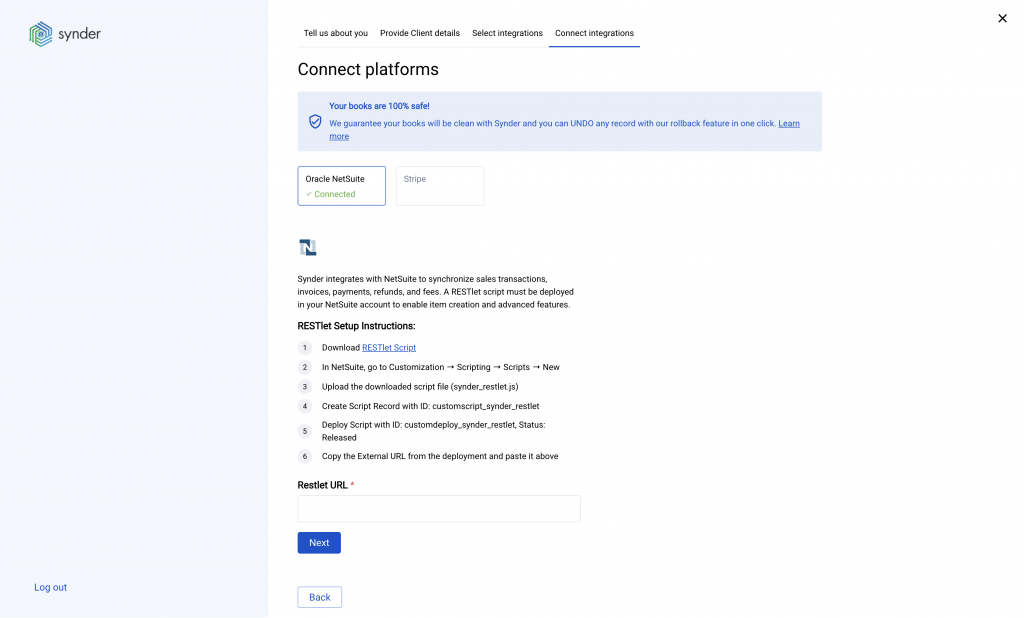1024x618 pixels.
Task: Open the 'Connect integrations' tab
Action: point(594,33)
